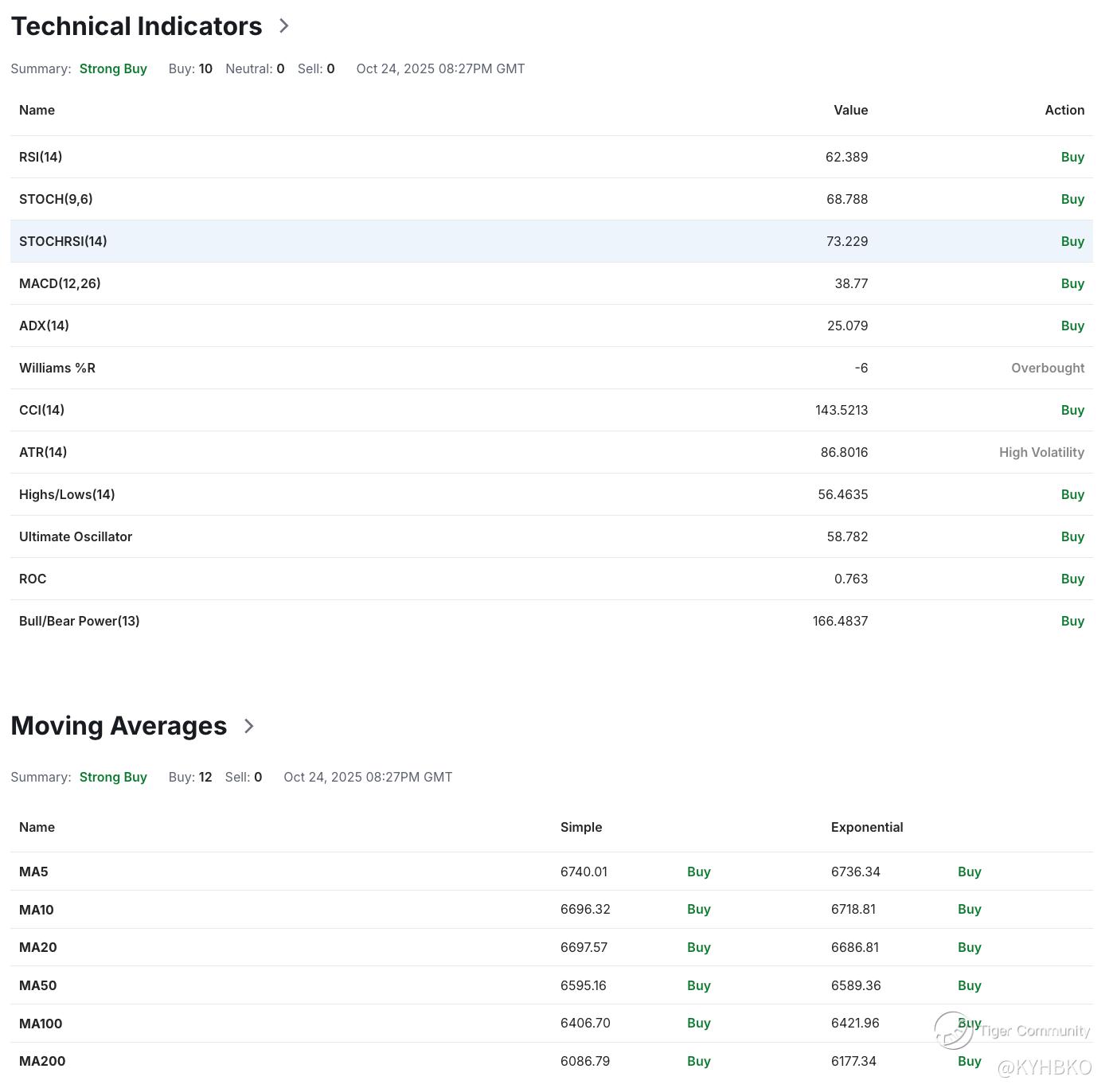Open the Moving Averages heading link

click(x=119, y=726)
